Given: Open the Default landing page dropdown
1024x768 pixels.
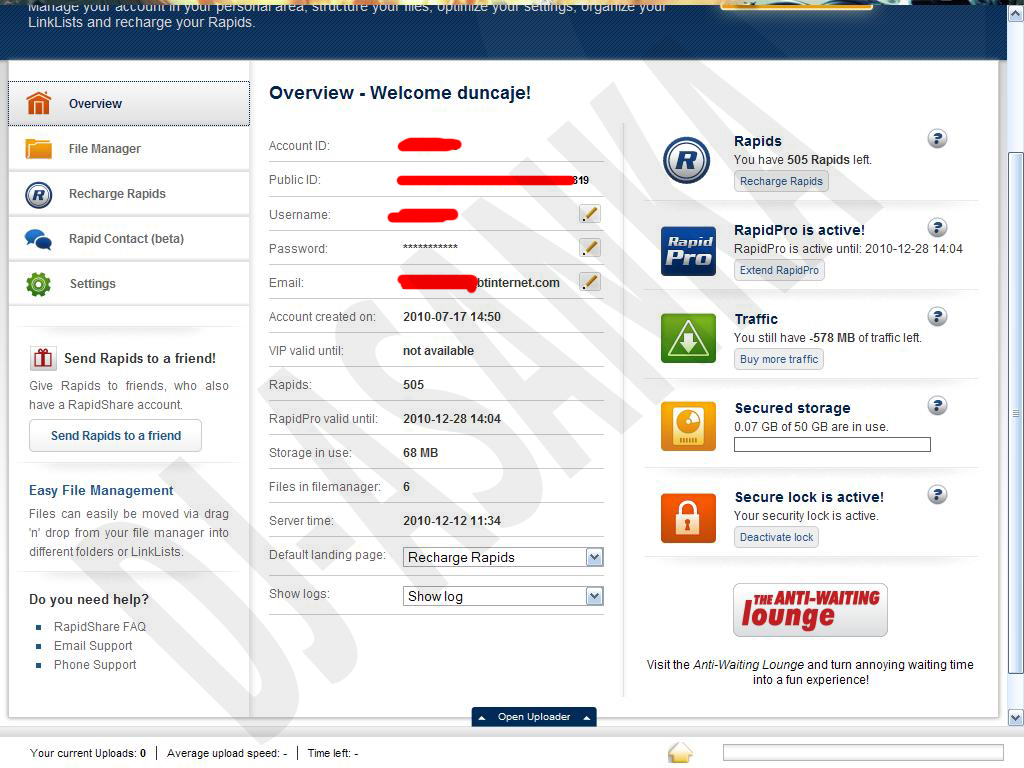Looking at the screenshot, I should [503, 557].
